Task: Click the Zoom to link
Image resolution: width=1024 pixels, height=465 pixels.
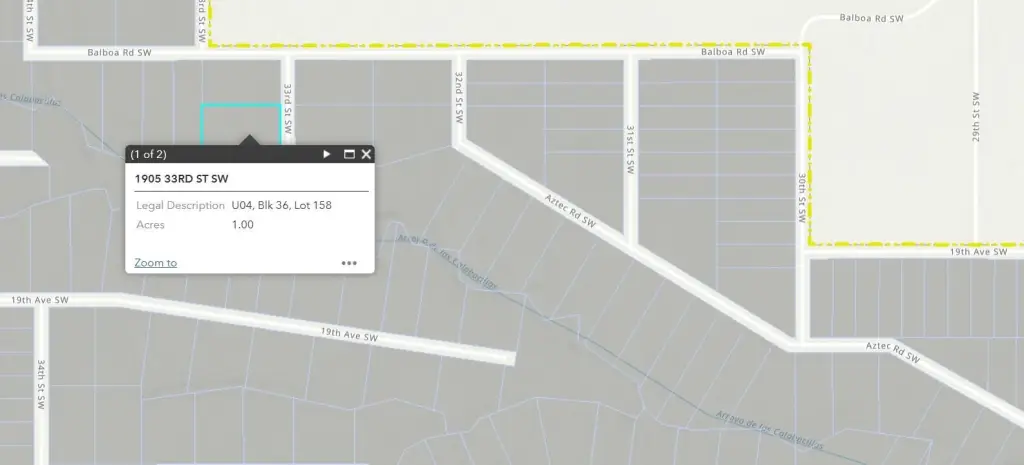Action: click(156, 263)
